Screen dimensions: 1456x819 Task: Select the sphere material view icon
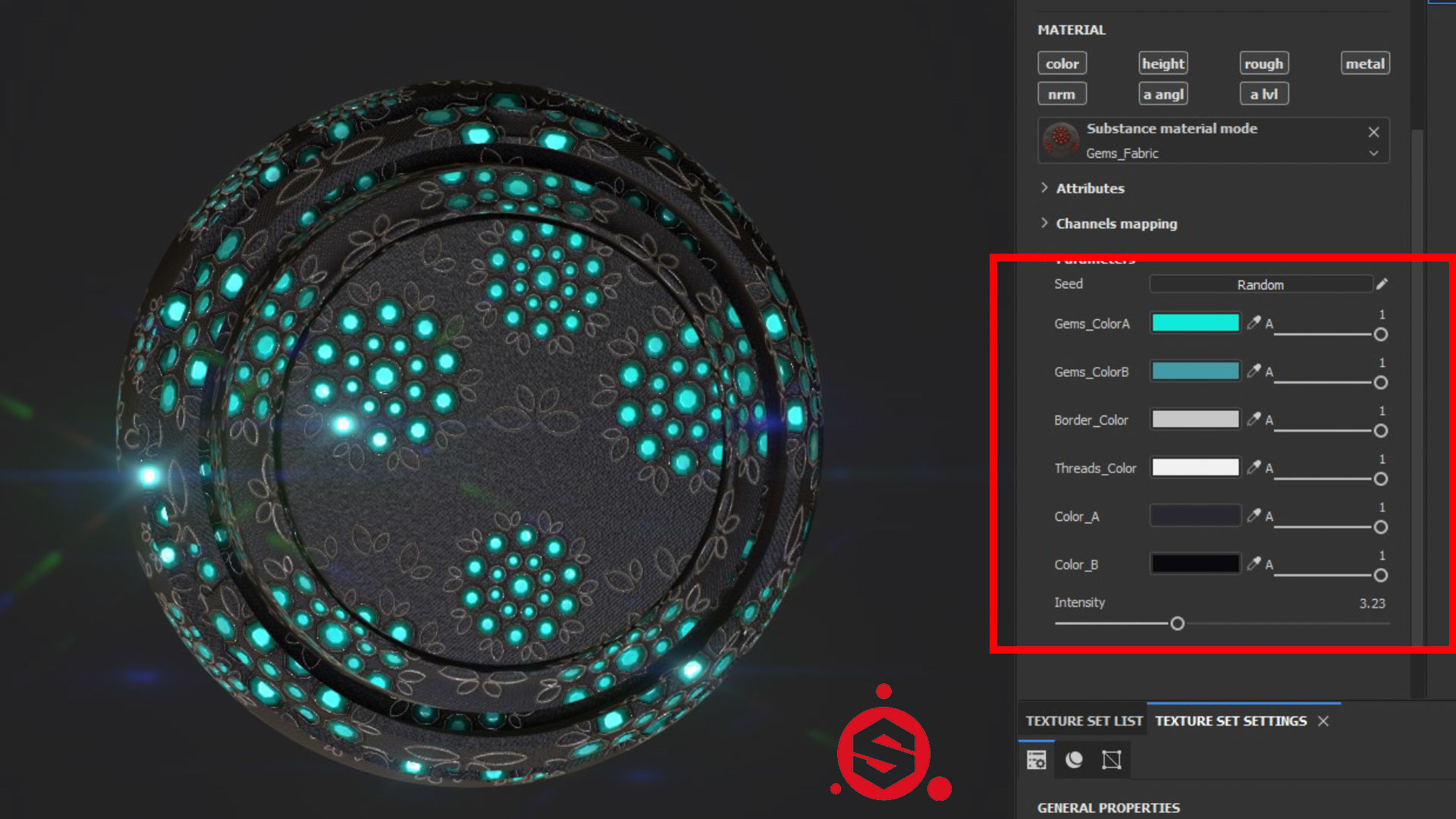pyautogui.click(x=1075, y=759)
